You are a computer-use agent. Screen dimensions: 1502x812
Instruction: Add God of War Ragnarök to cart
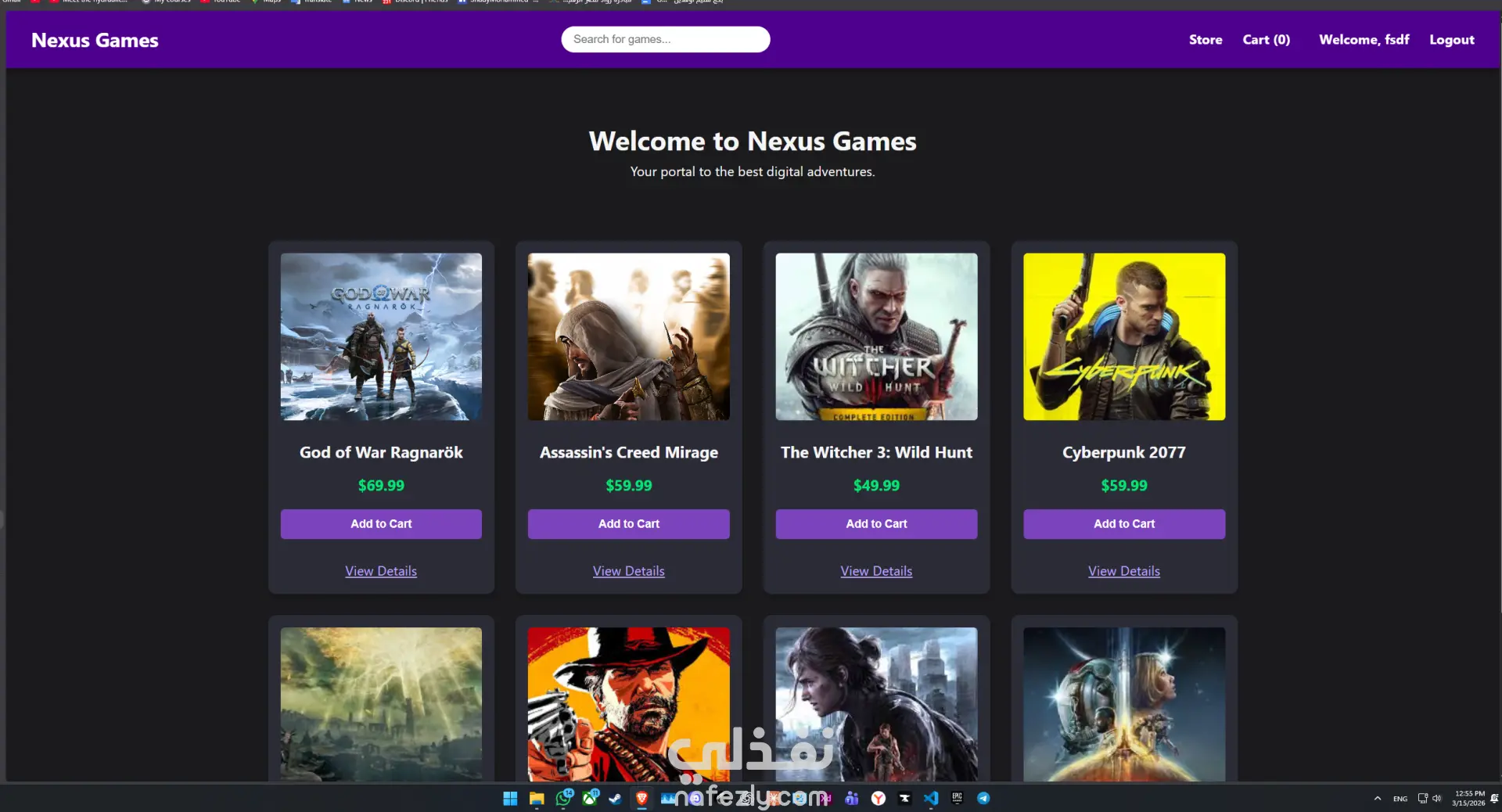(381, 524)
